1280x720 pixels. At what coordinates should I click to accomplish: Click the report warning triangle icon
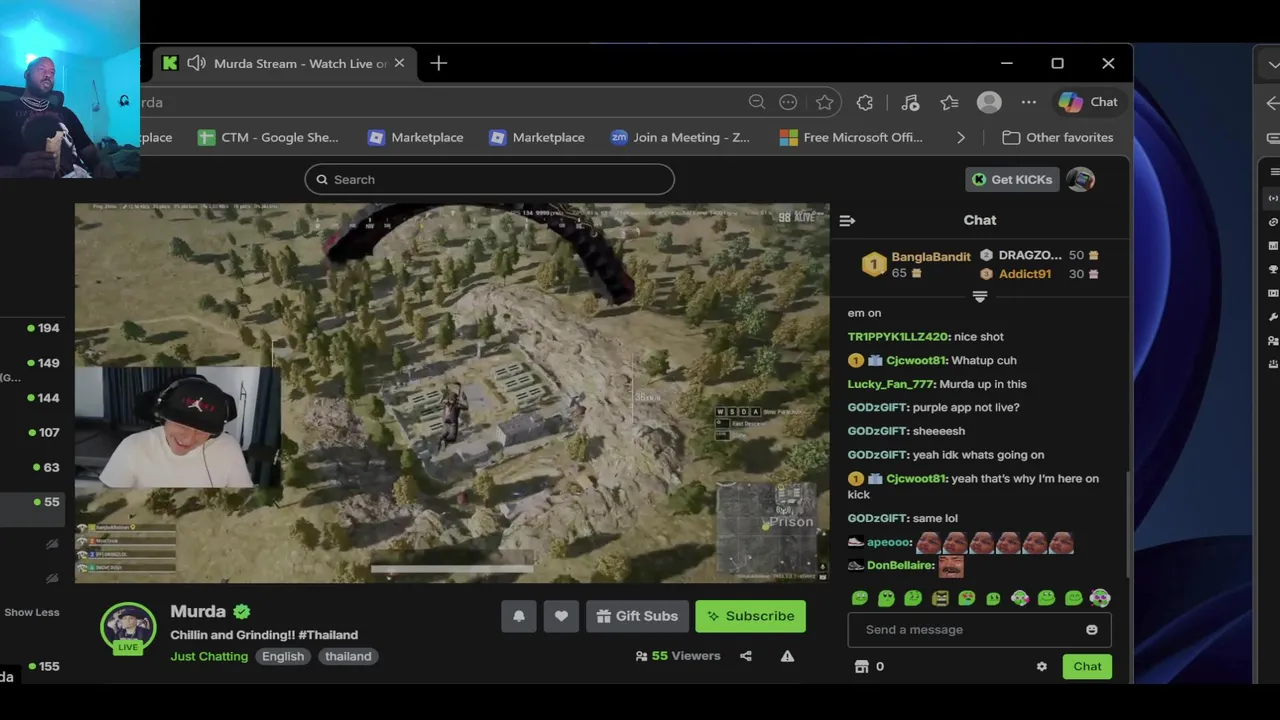tap(788, 656)
